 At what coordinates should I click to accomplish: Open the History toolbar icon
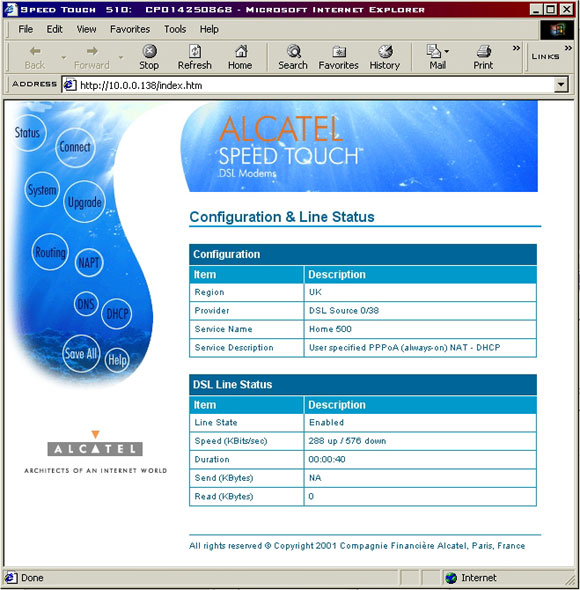click(385, 51)
